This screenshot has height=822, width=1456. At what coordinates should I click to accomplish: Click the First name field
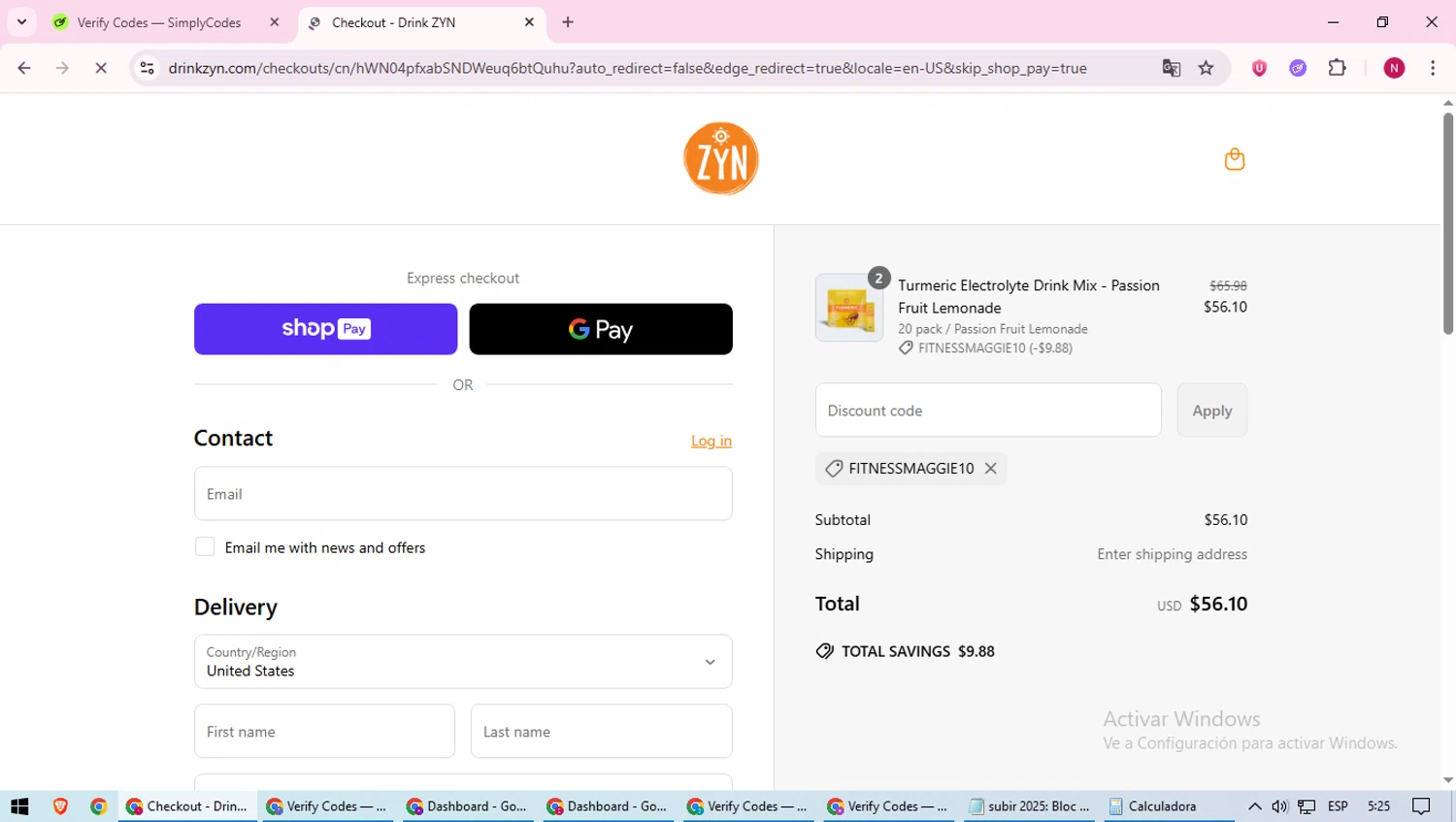point(324,732)
